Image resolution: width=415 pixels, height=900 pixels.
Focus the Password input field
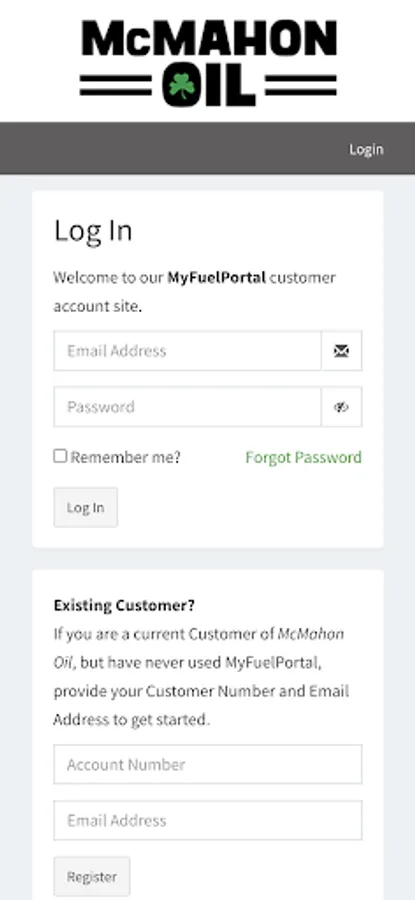coord(188,407)
